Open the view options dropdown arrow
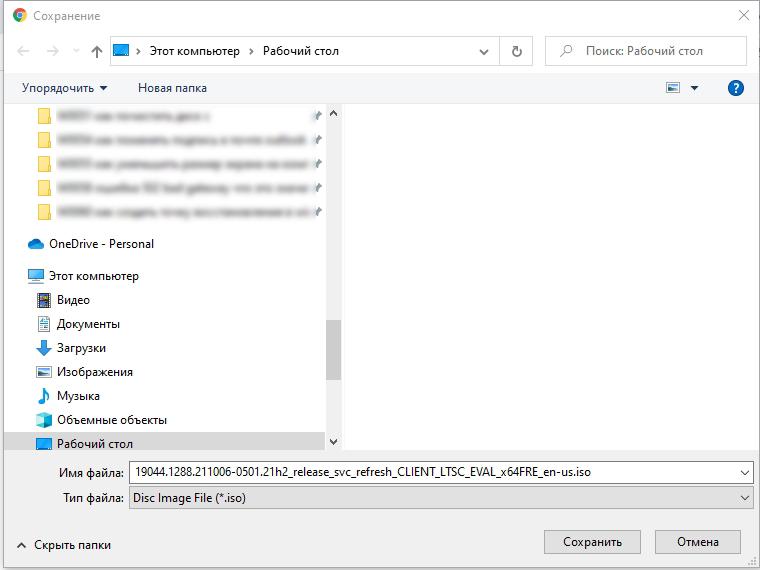760x570 pixels. coord(694,88)
